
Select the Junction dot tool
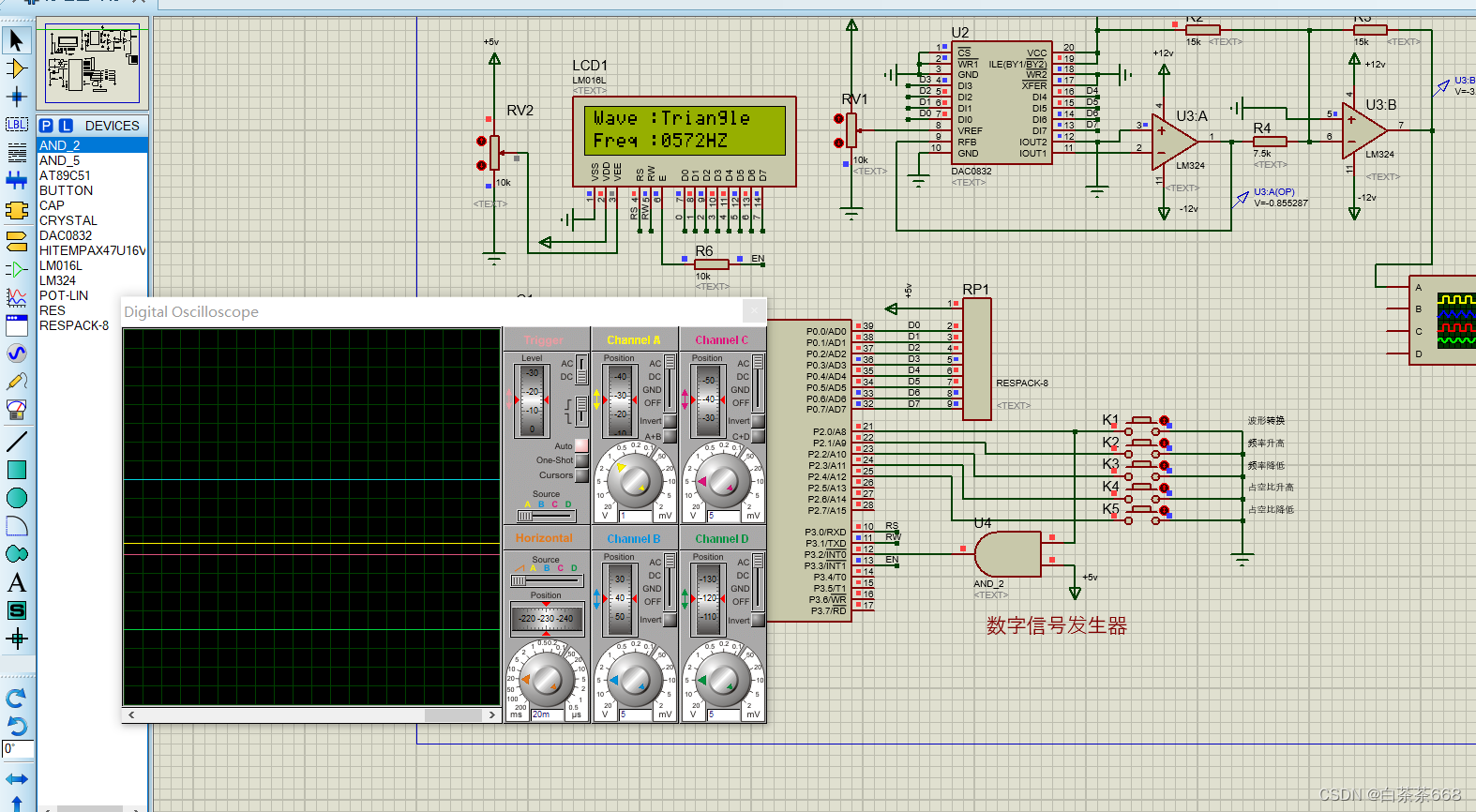[x=16, y=97]
